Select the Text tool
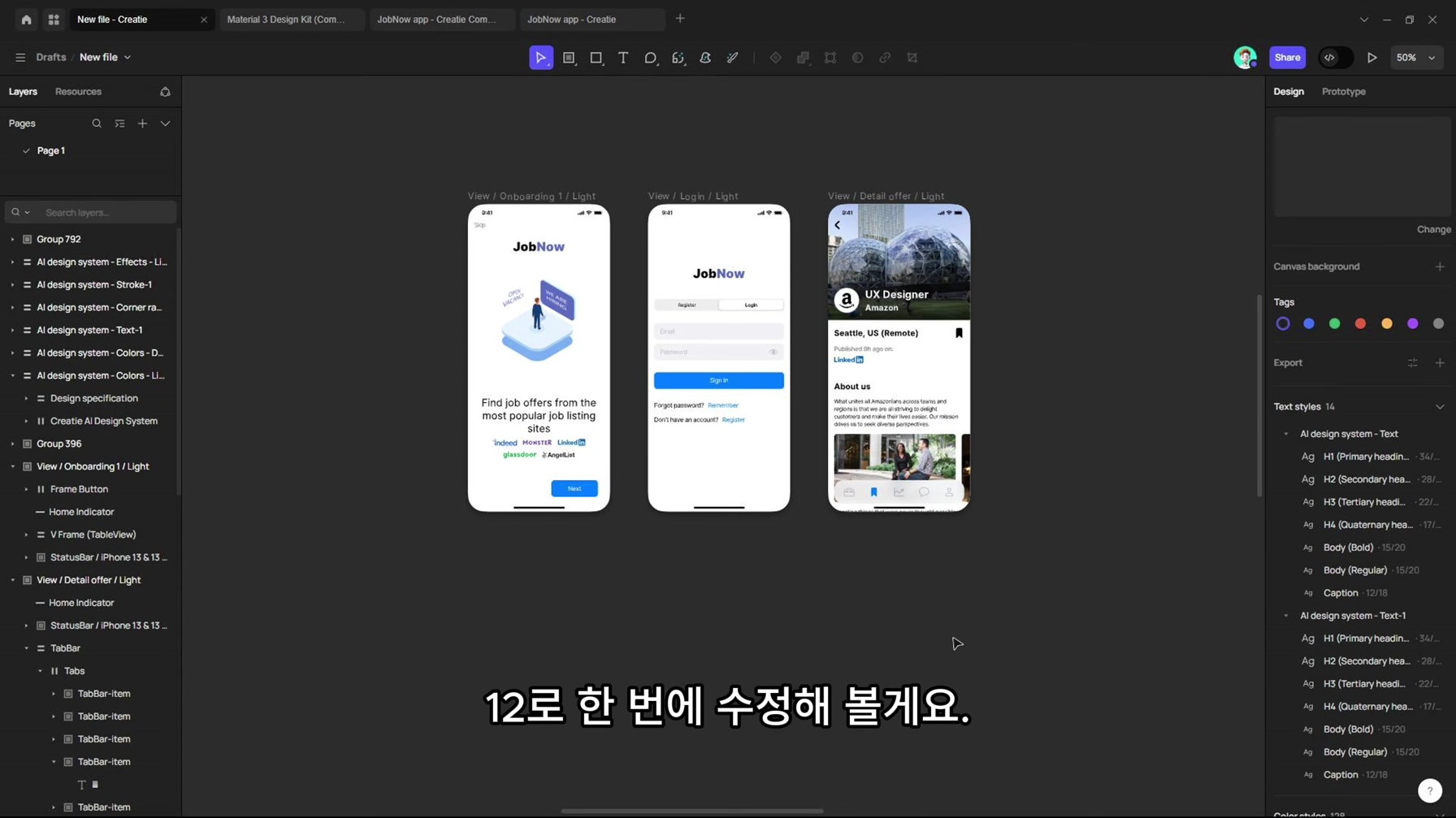The width and height of the screenshot is (1456, 818). pos(623,58)
